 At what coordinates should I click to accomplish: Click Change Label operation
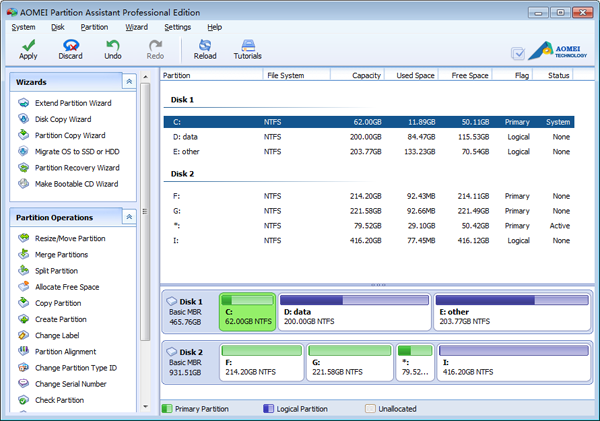[57, 335]
